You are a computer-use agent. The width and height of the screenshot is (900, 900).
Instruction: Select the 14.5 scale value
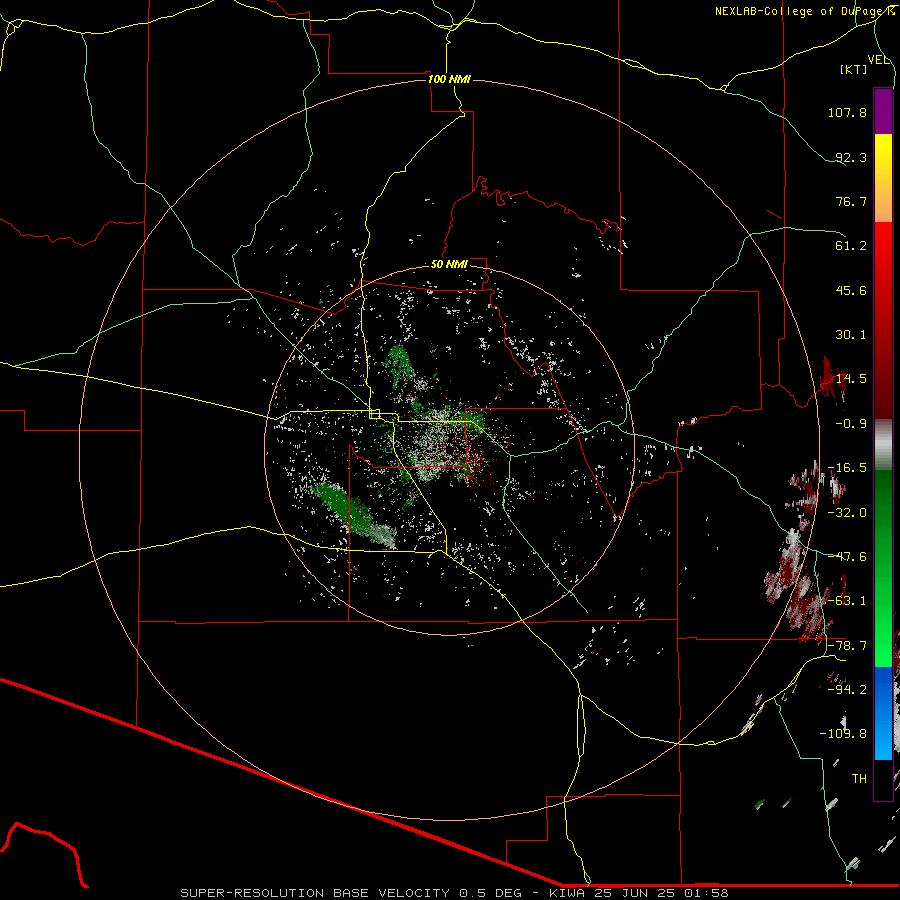pos(851,379)
